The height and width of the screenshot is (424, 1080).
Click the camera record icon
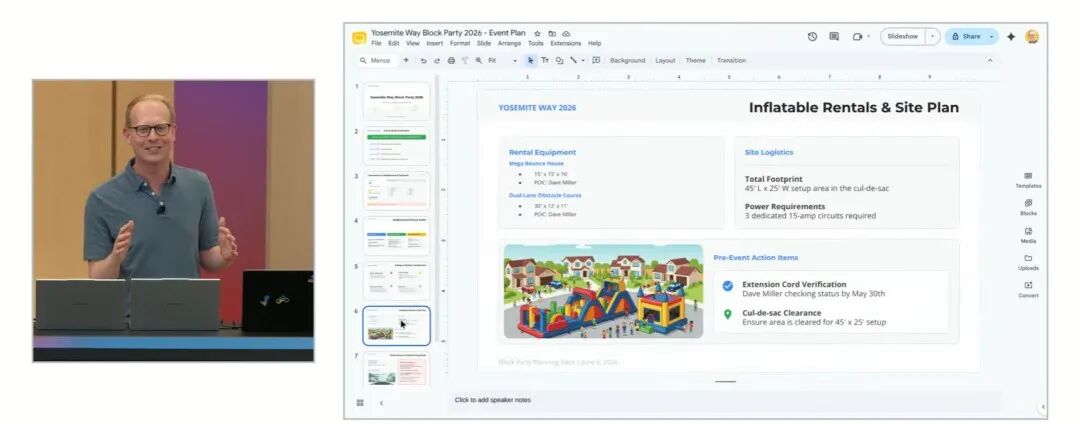(x=857, y=36)
